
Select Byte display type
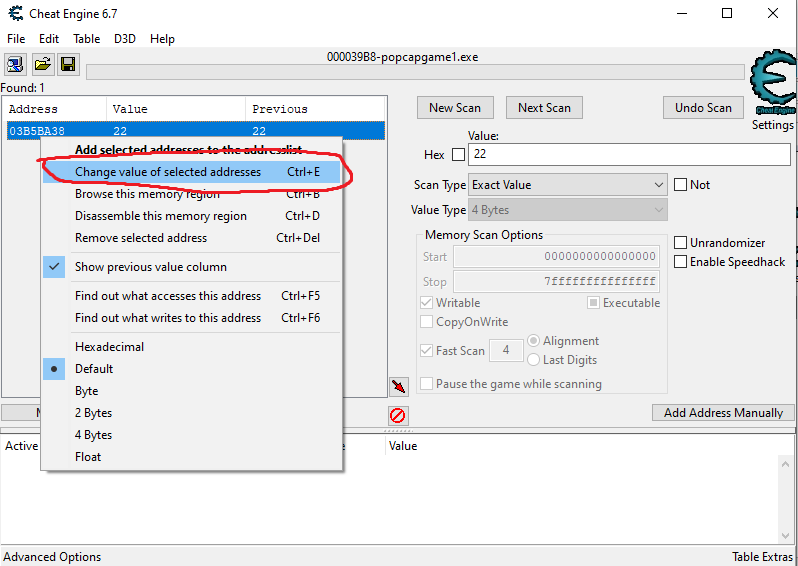tap(191, 391)
